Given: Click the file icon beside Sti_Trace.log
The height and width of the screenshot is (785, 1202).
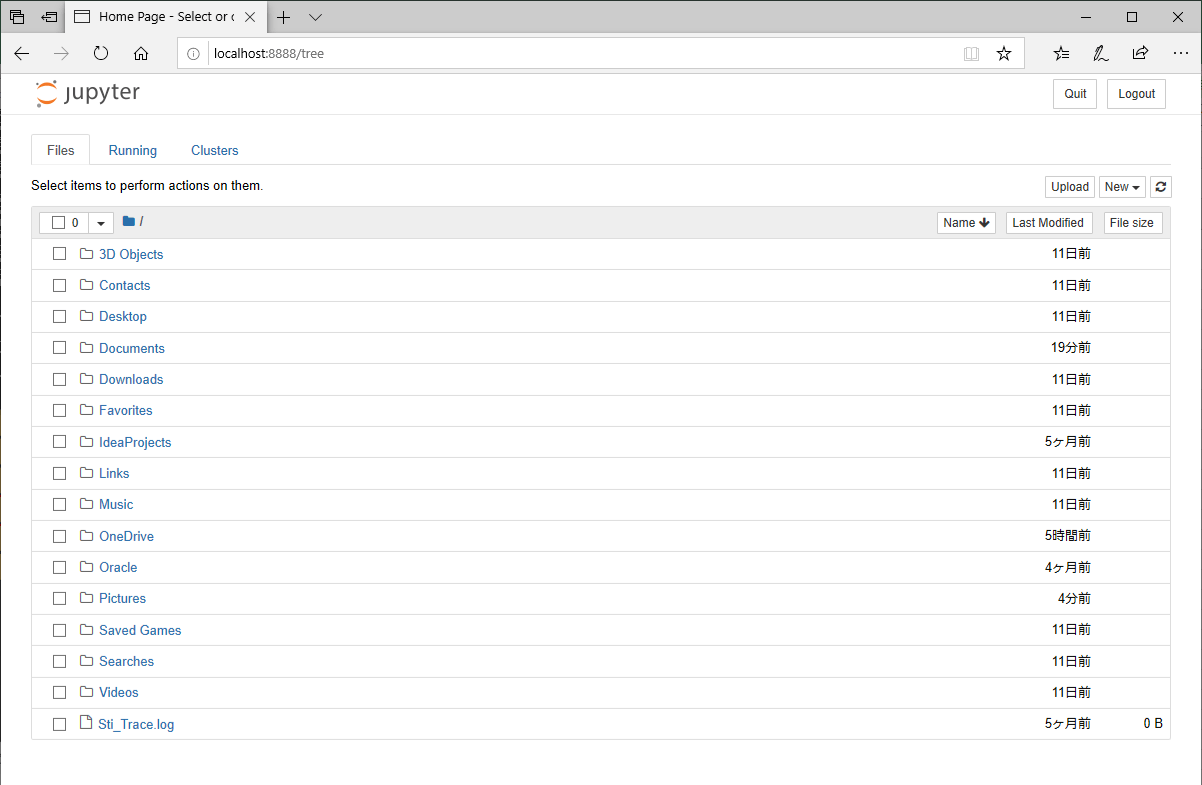Looking at the screenshot, I should 86,723.
